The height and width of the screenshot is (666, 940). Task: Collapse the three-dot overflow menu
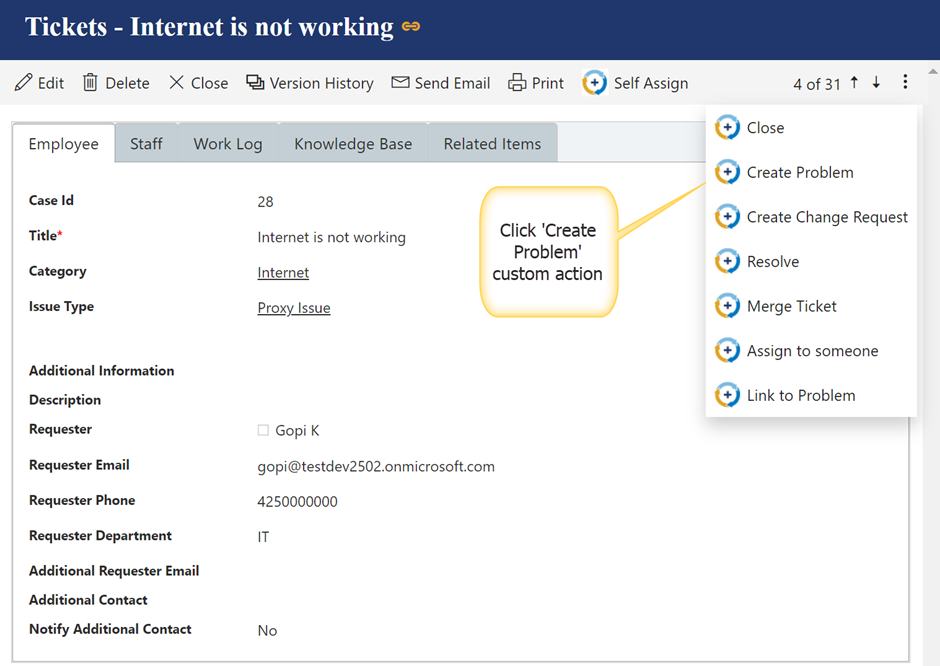coord(905,83)
